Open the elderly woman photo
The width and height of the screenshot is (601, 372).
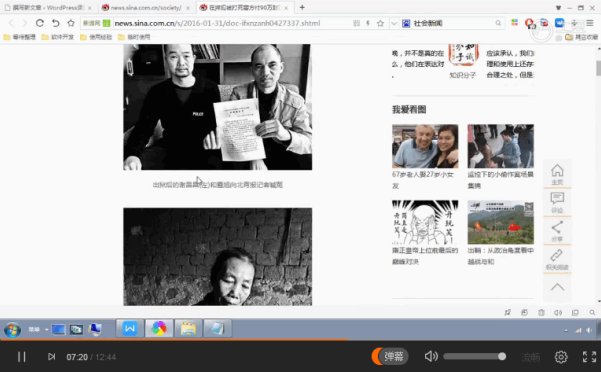click(217, 257)
